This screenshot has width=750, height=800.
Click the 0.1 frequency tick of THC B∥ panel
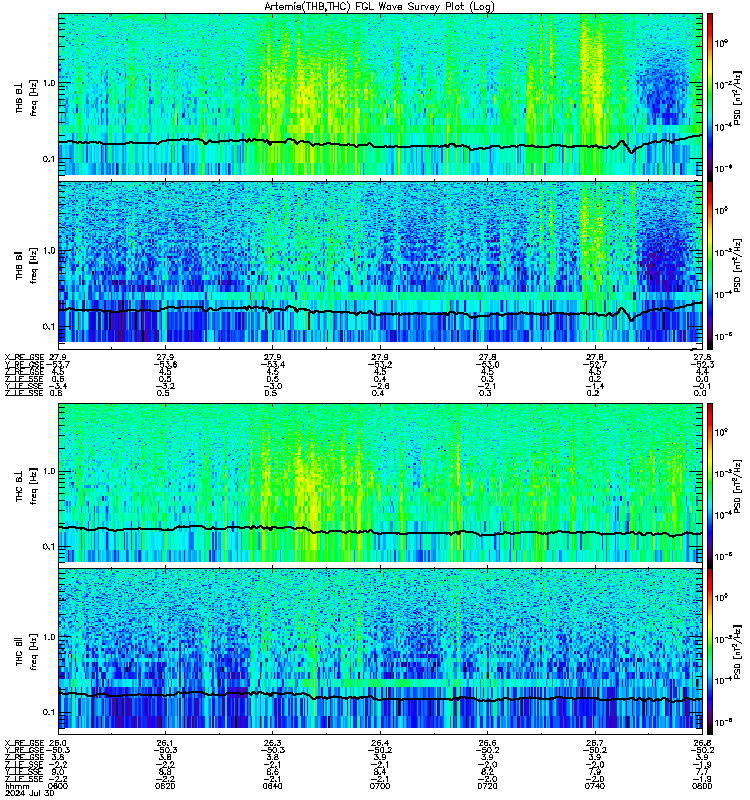click(49, 712)
